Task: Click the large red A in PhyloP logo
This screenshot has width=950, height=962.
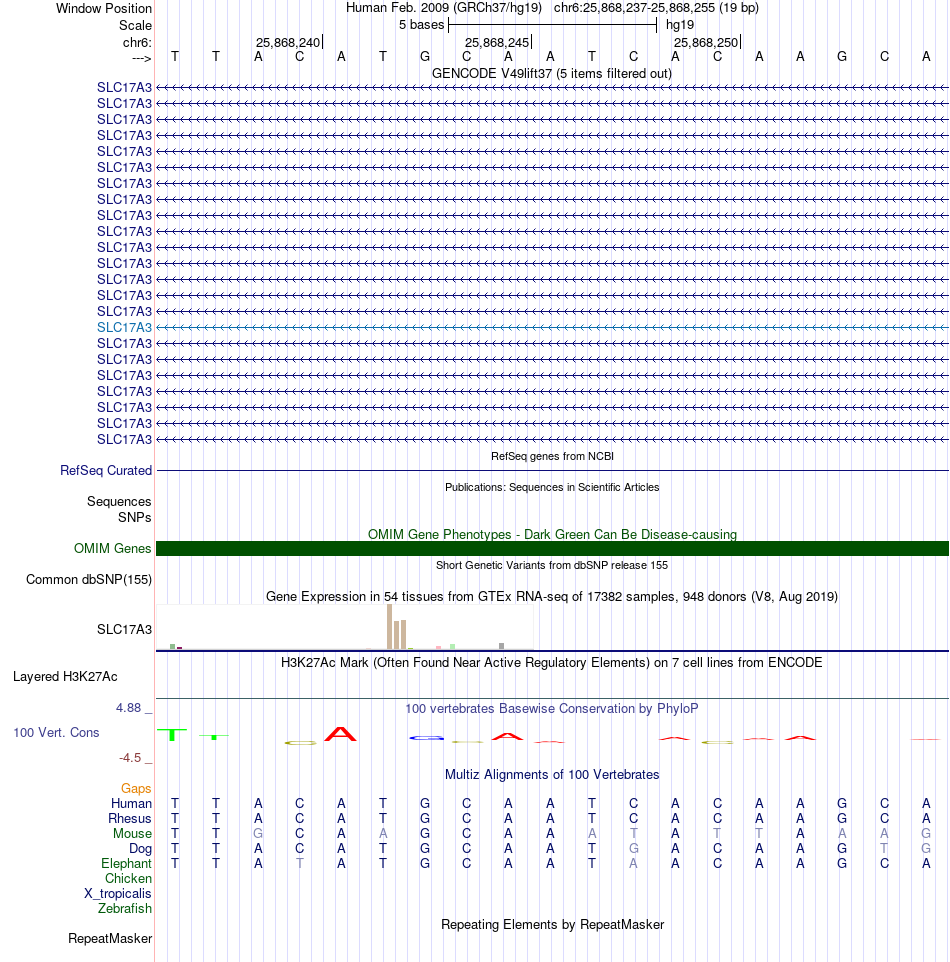Action: coord(341,734)
